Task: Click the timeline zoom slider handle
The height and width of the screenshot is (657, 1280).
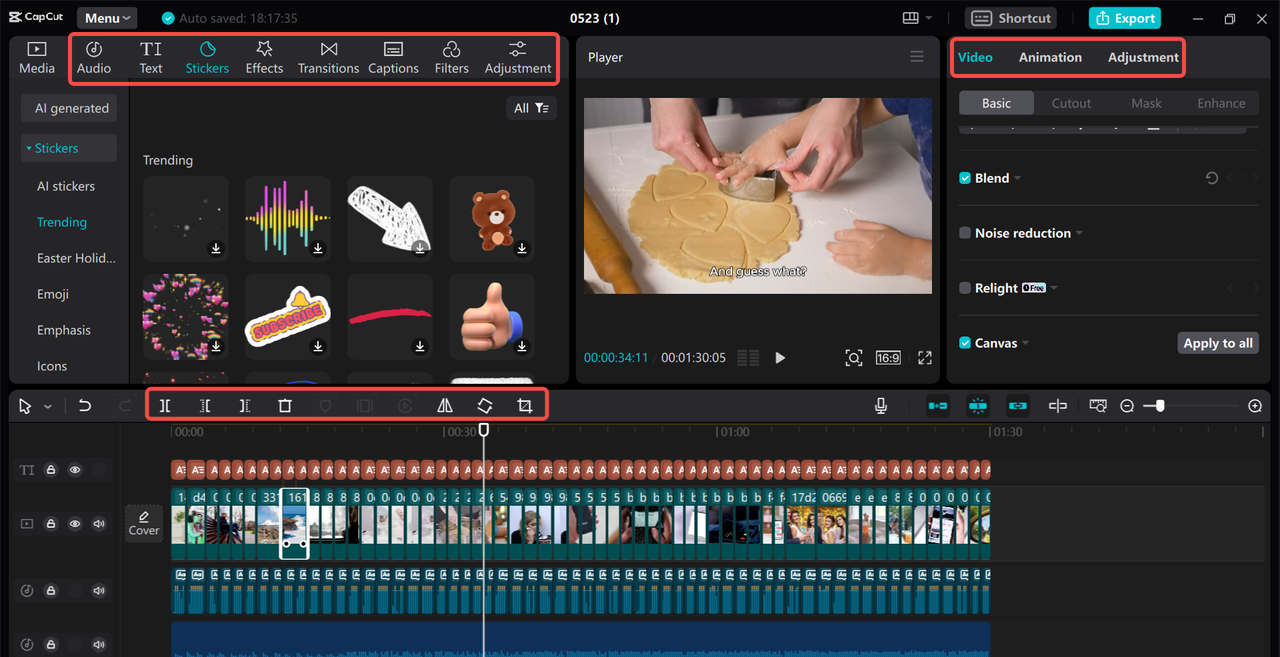Action: pyautogui.click(x=1159, y=406)
